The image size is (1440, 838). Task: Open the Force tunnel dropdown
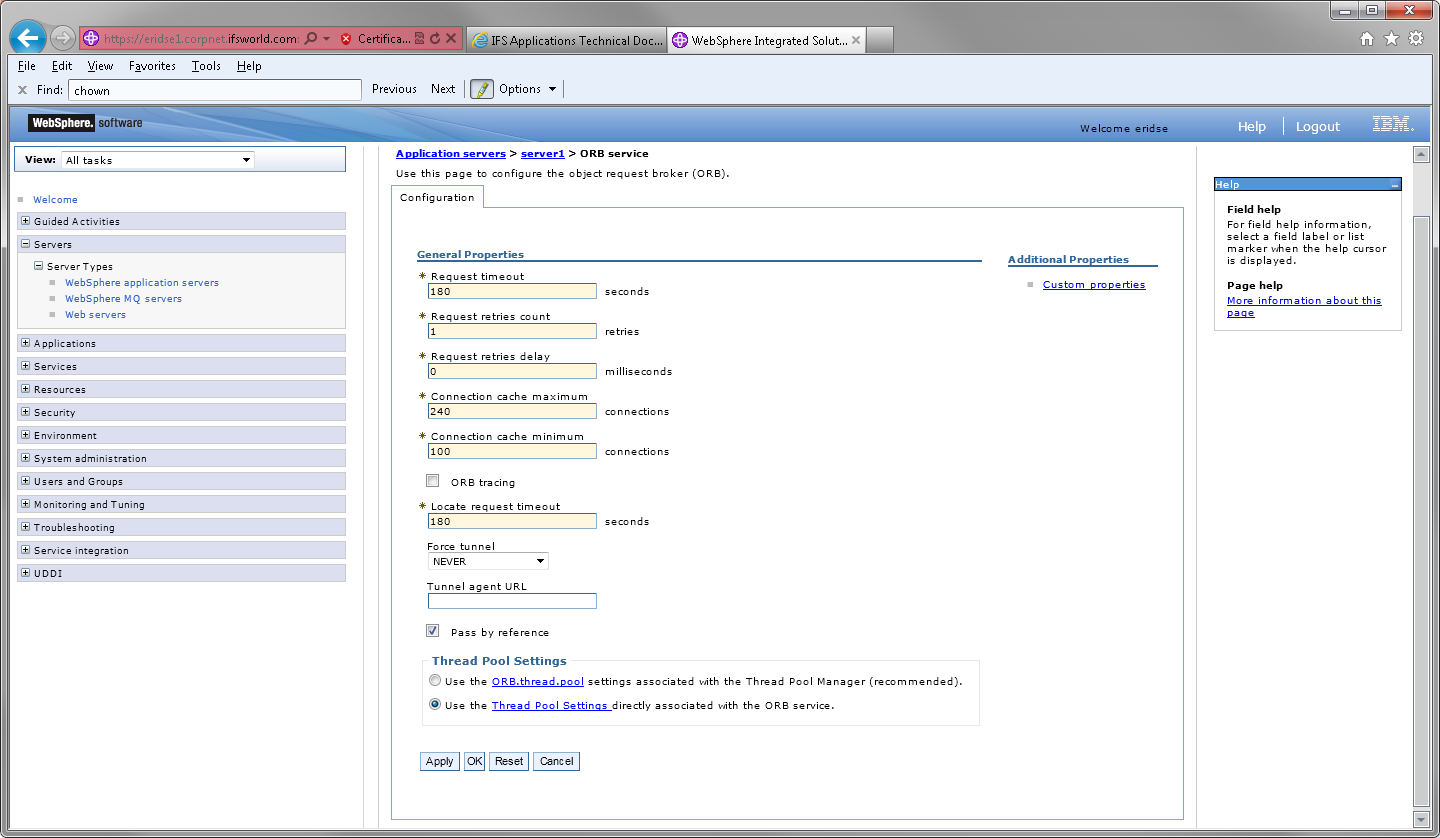click(x=540, y=561)
